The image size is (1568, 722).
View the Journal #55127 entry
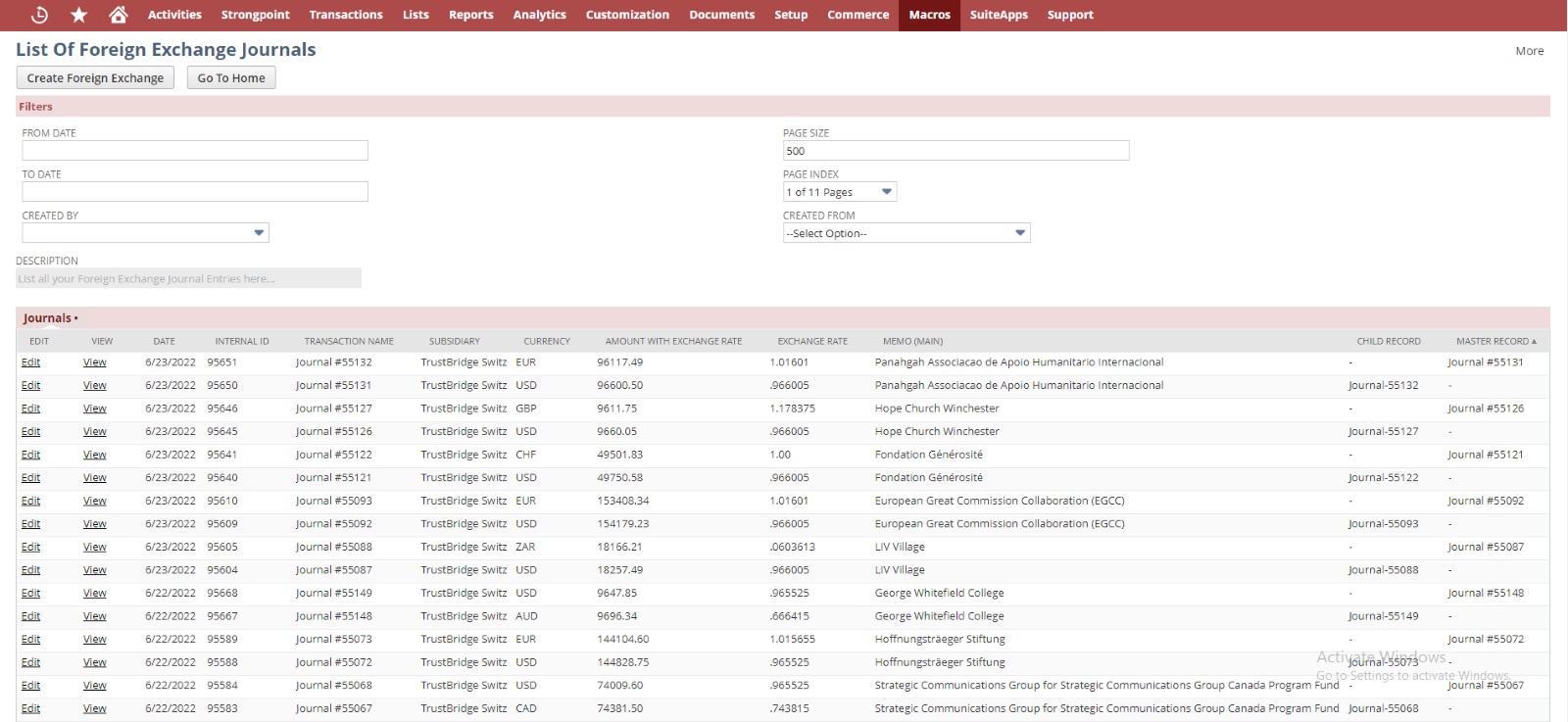pos(95,409)
